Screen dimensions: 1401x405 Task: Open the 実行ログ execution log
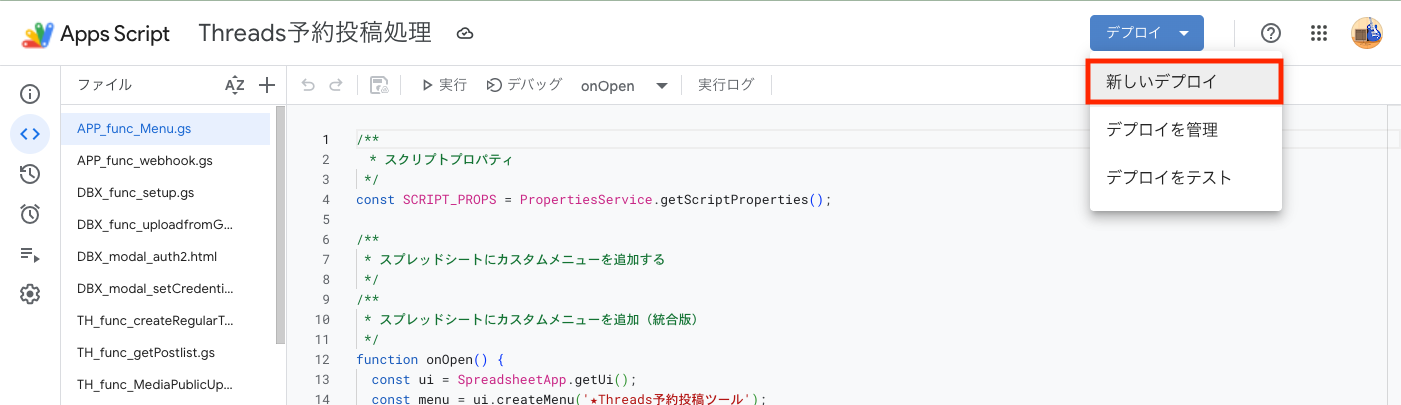(726, 86)
